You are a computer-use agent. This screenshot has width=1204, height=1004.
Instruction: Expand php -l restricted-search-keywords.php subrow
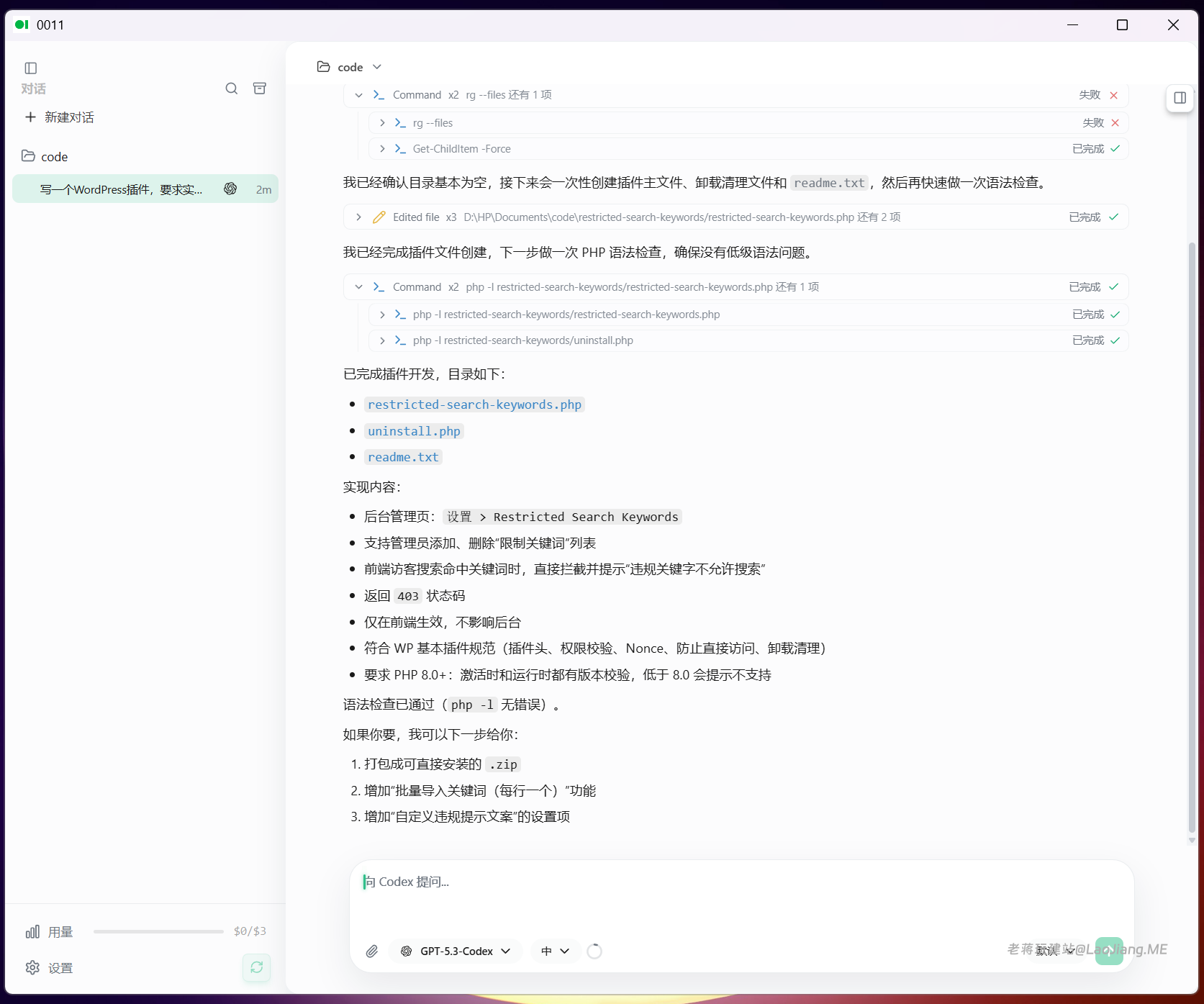pyautogui.click(x=382, y=315)
